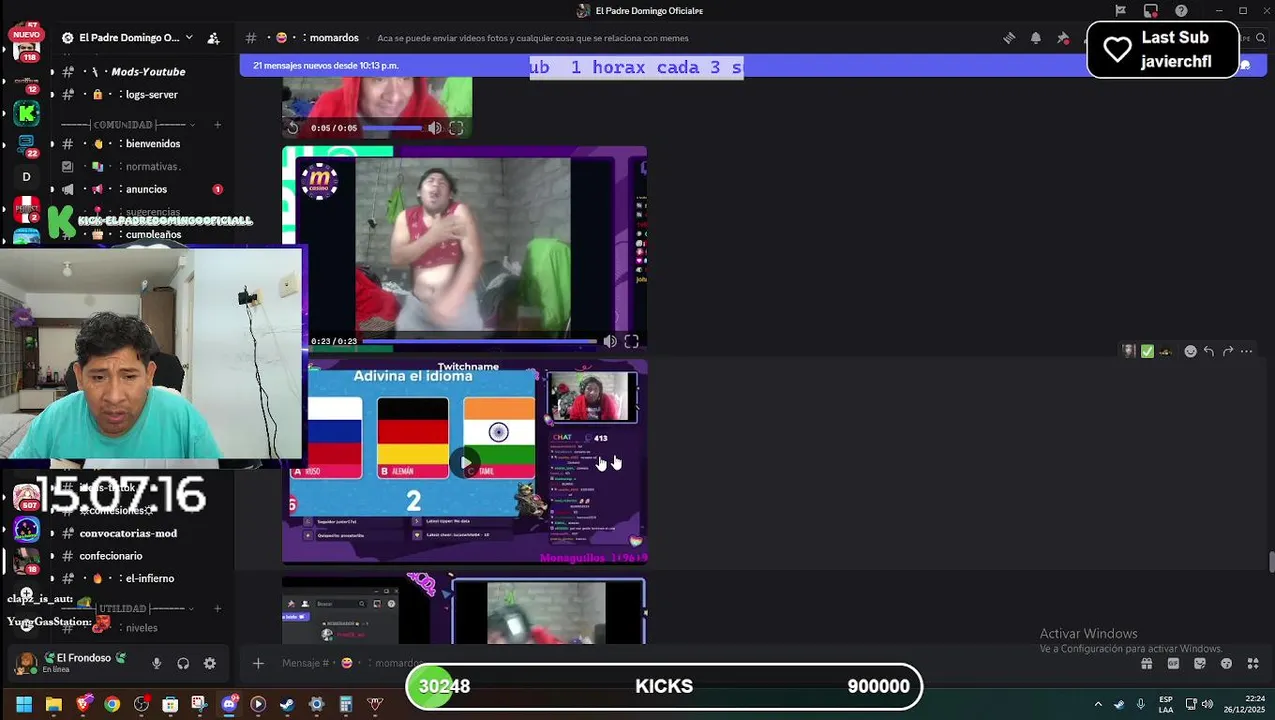Show hidden system tray icons chevron

pos(1098,704)
